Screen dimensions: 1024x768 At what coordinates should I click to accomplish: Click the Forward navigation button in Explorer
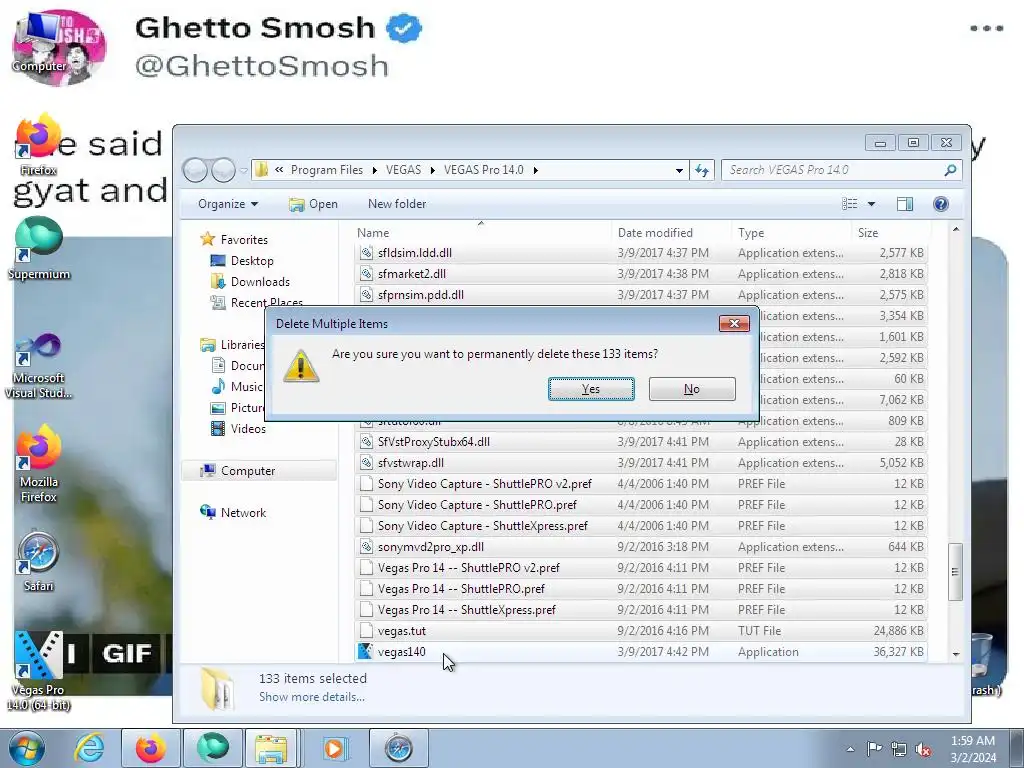pos(223,170)
